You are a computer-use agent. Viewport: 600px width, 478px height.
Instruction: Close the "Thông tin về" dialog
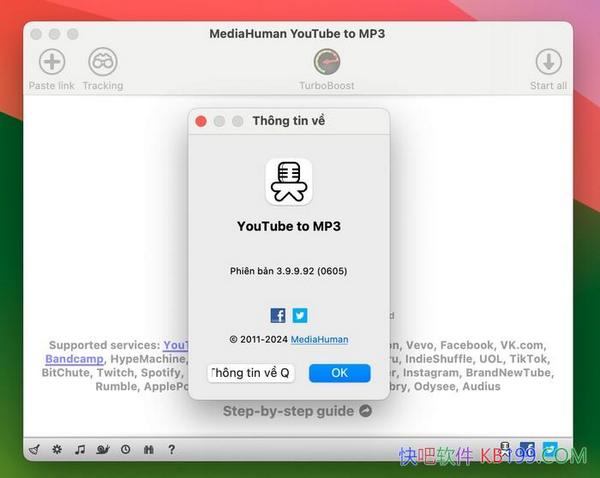(x=201, y=121)
